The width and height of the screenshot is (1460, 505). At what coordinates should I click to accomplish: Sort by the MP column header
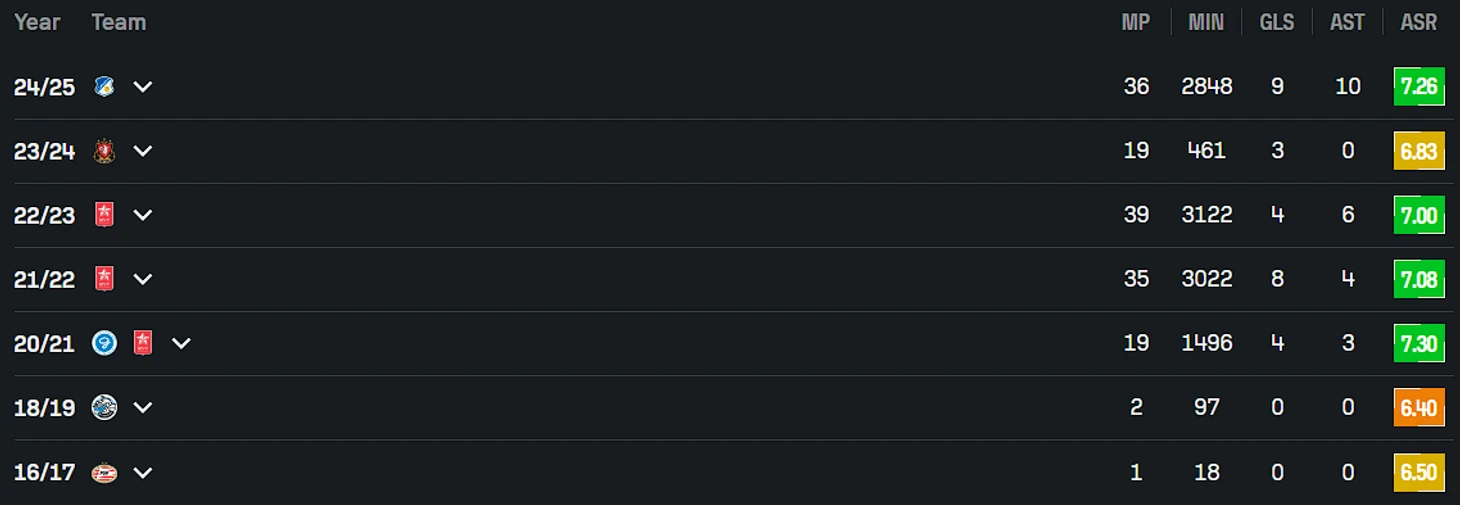[1136, 22]
